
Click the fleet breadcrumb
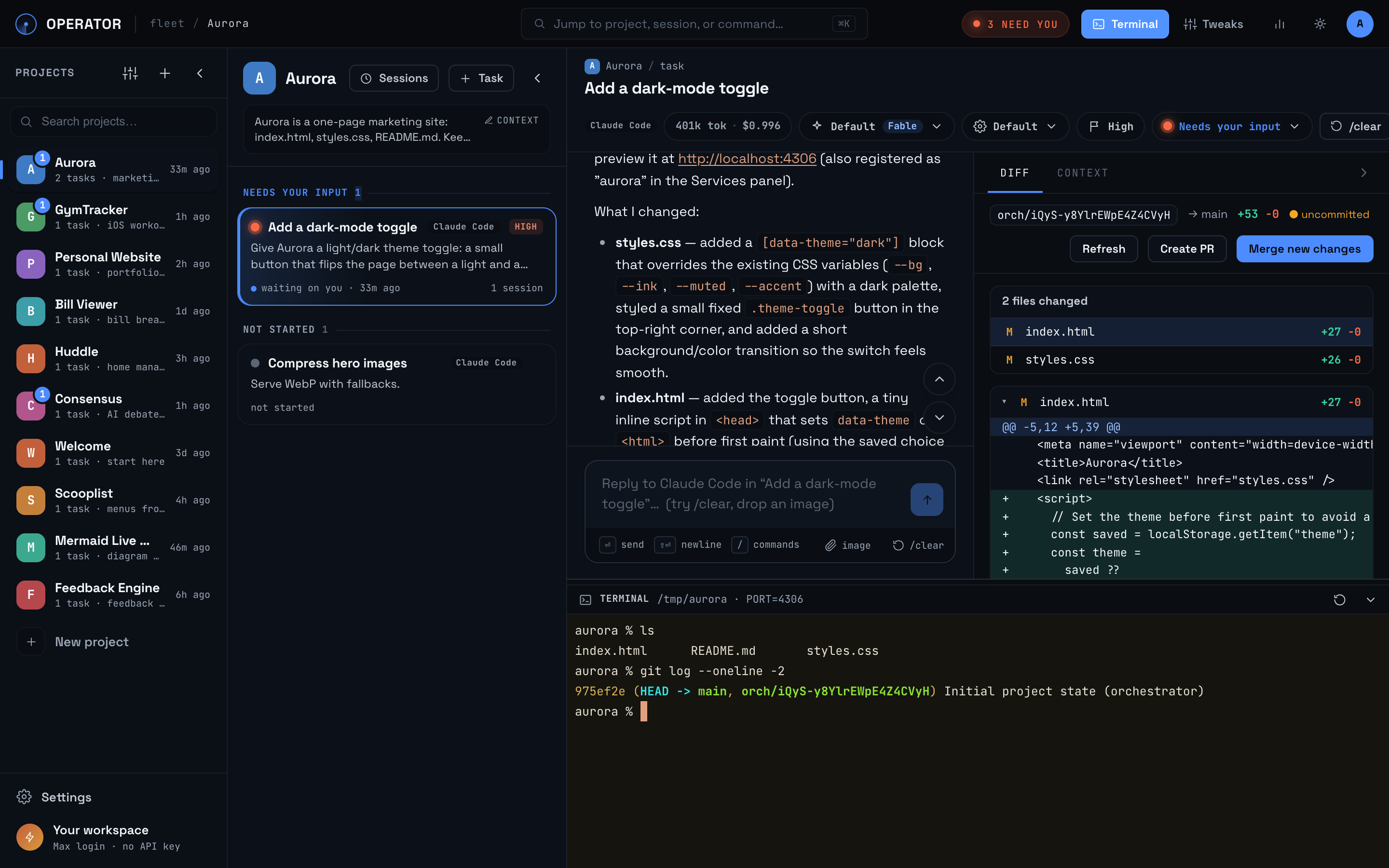[167, 24]
